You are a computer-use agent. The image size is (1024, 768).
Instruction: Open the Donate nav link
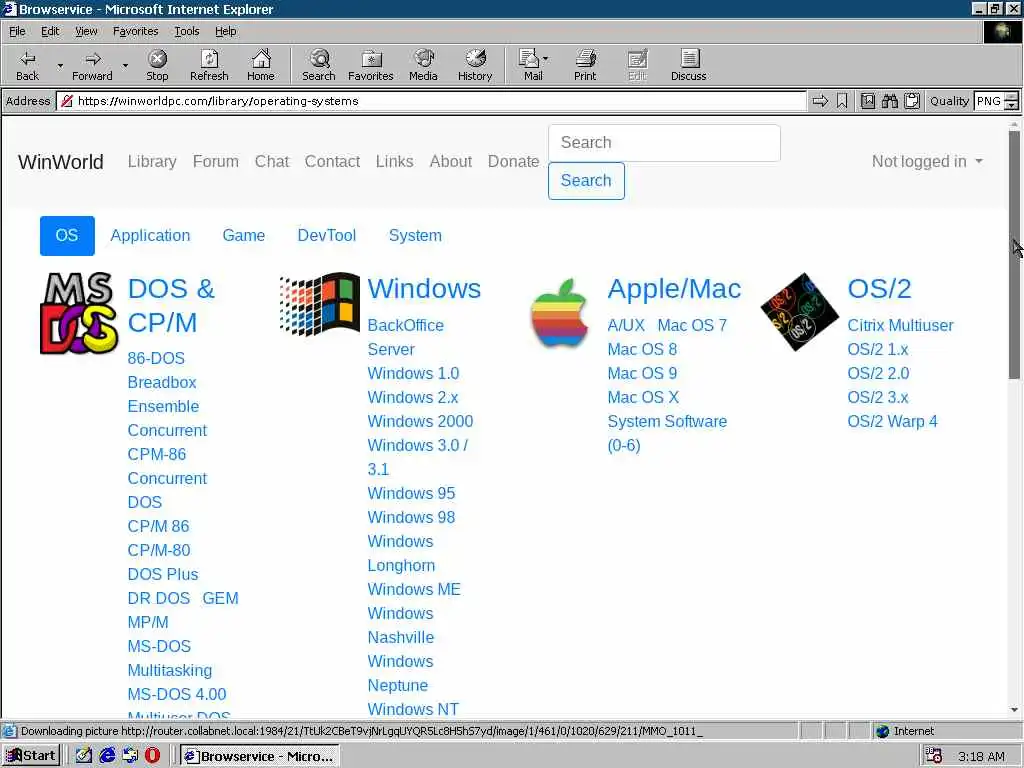tap(513, 161)
